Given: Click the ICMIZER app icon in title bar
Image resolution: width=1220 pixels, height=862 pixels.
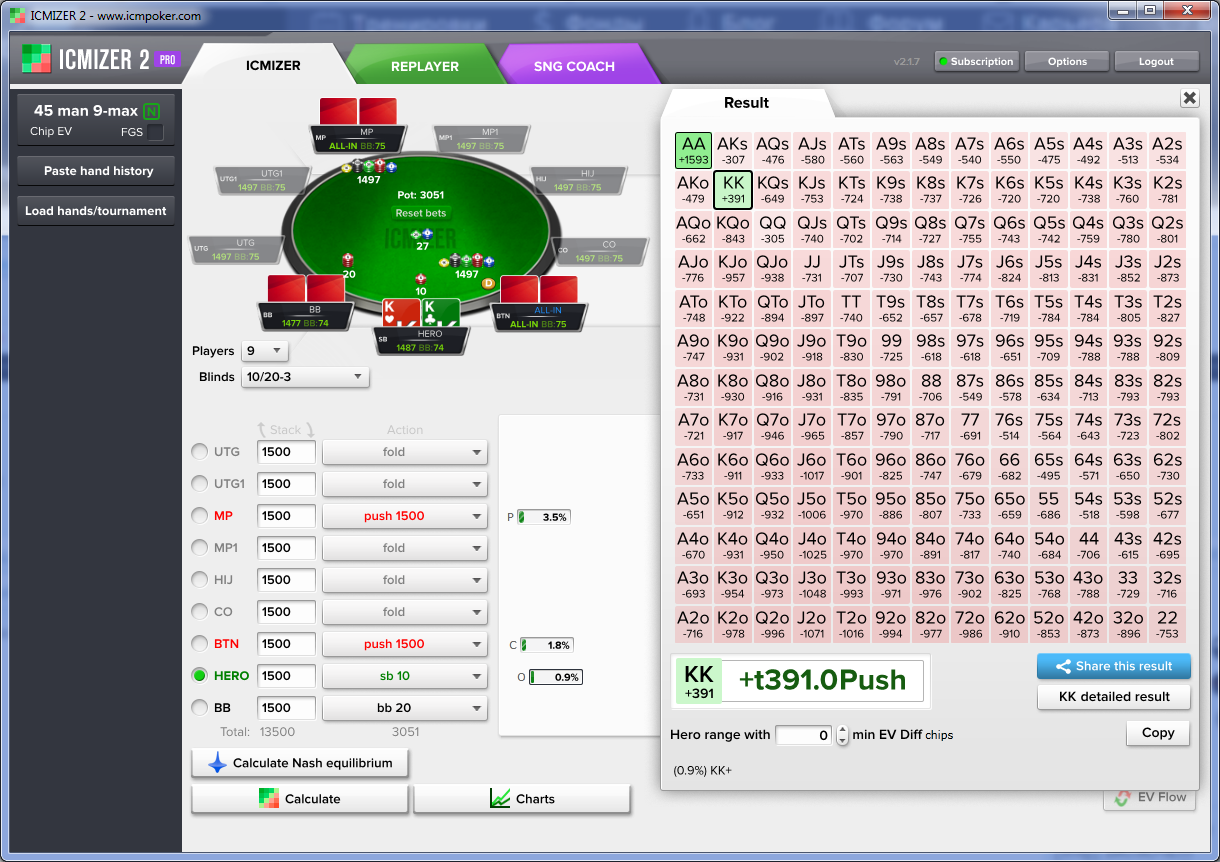Looking at the screenshot, I should pyautogui.click(x=16, y=15).
